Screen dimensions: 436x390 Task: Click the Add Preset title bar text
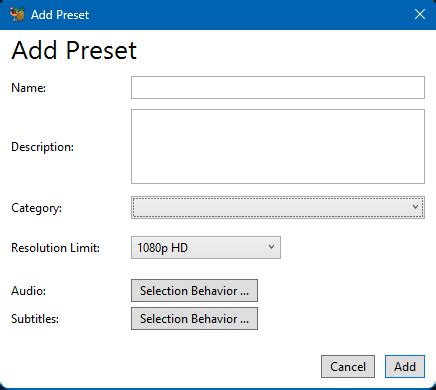[x=60, y=15]
